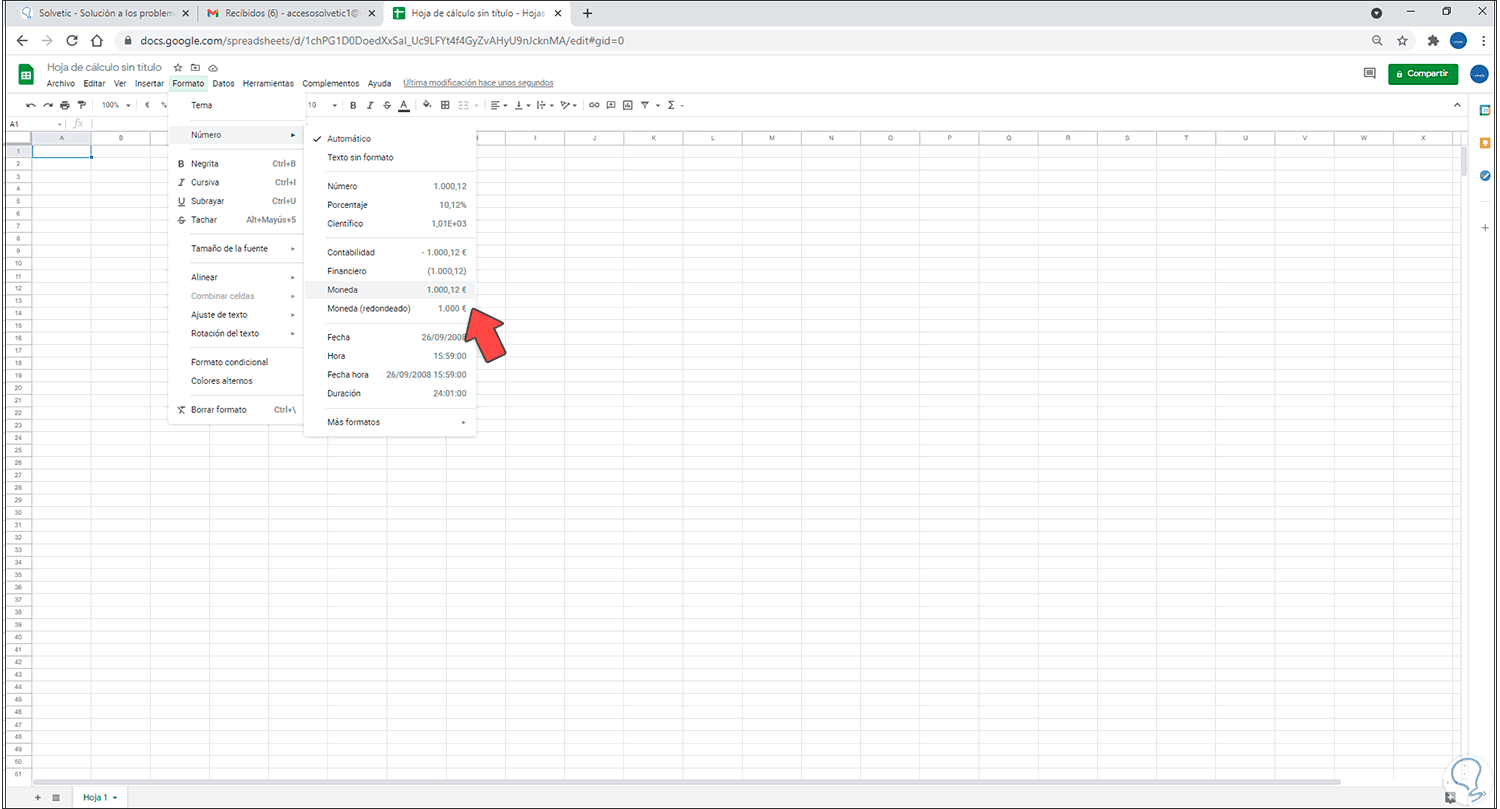Click the Hoja 1 sheet tab
Viewport: 1500px width, 809px height.
(x=98, y=797)
